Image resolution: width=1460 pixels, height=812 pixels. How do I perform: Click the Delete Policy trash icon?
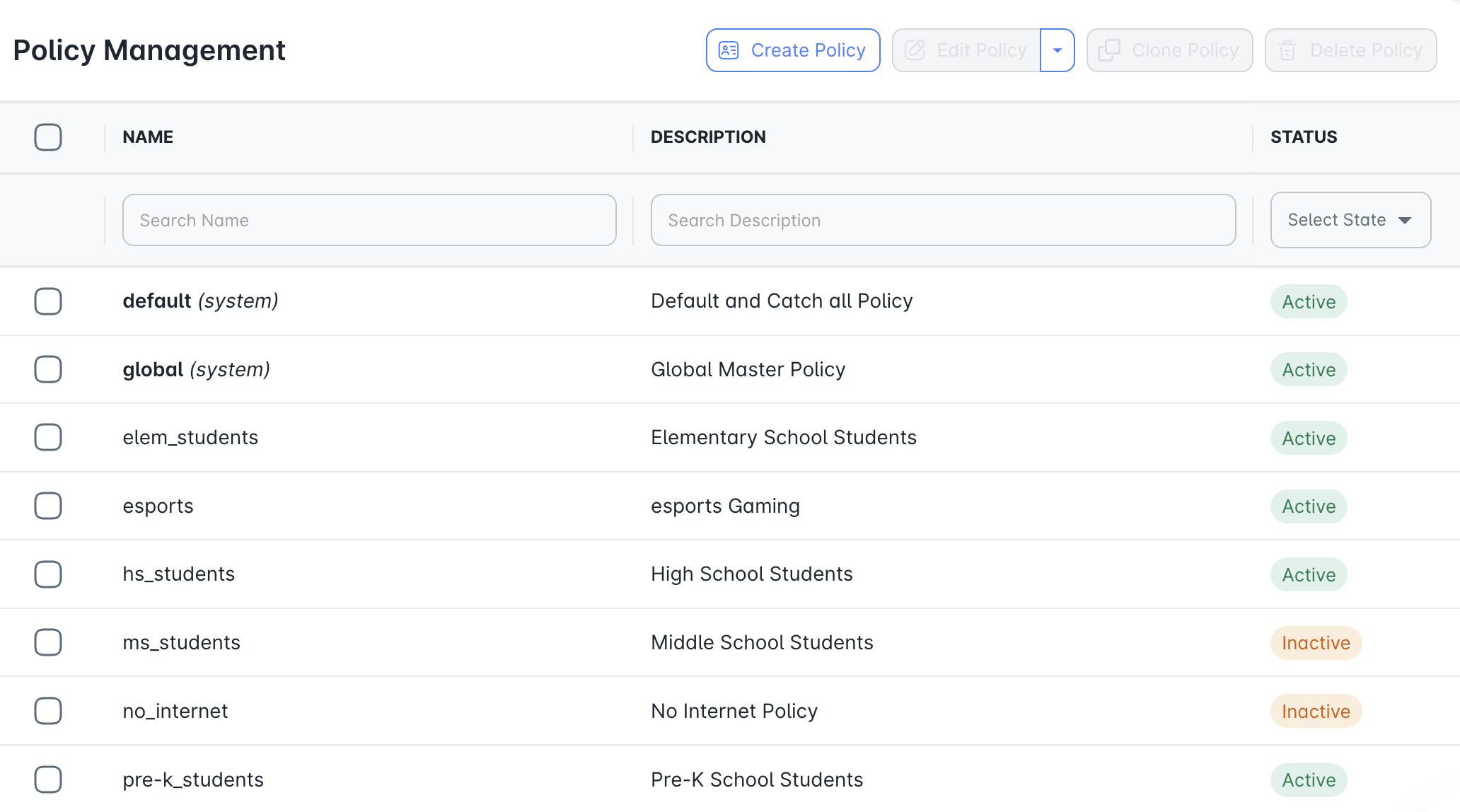pyautogui.click(x=1287, y=50)
